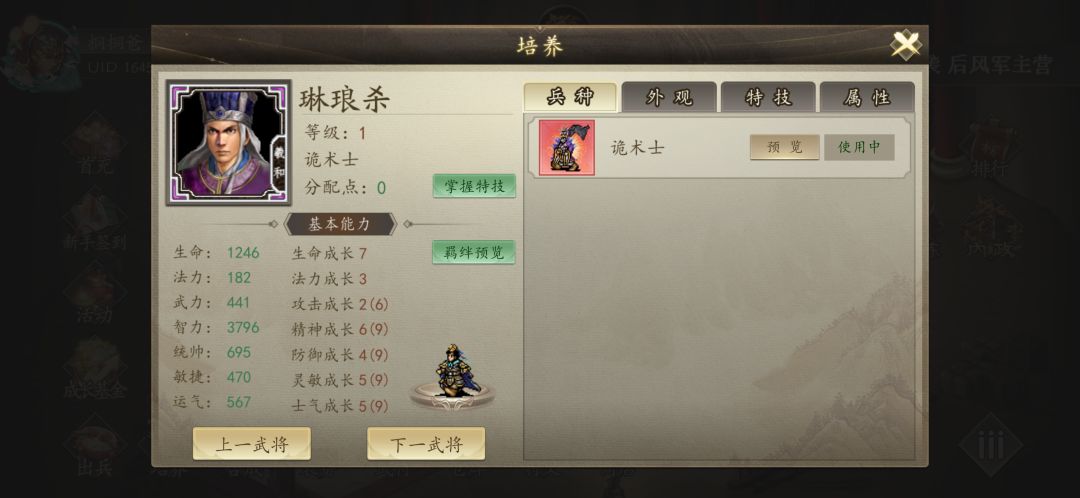Open the 特技 tab

click(x=768, y=97)
